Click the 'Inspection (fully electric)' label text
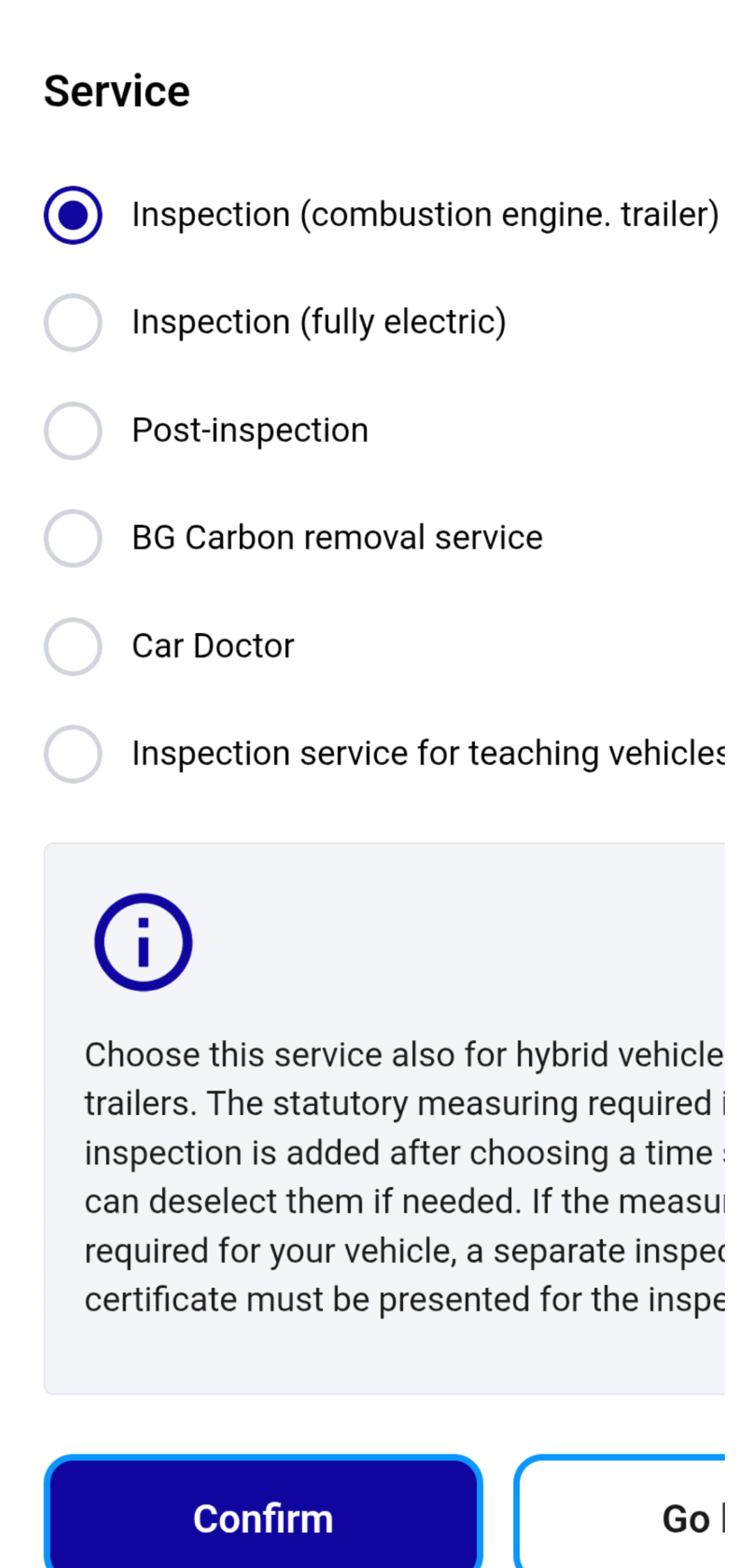This screenshot has height=1568, width=752. coord(319,323)
